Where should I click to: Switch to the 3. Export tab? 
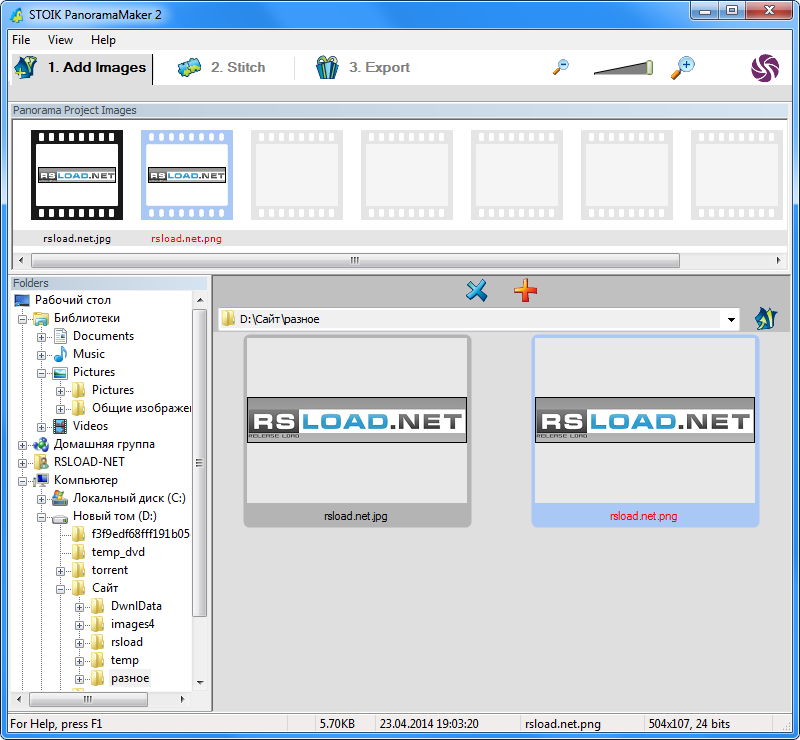coord(363,67)
